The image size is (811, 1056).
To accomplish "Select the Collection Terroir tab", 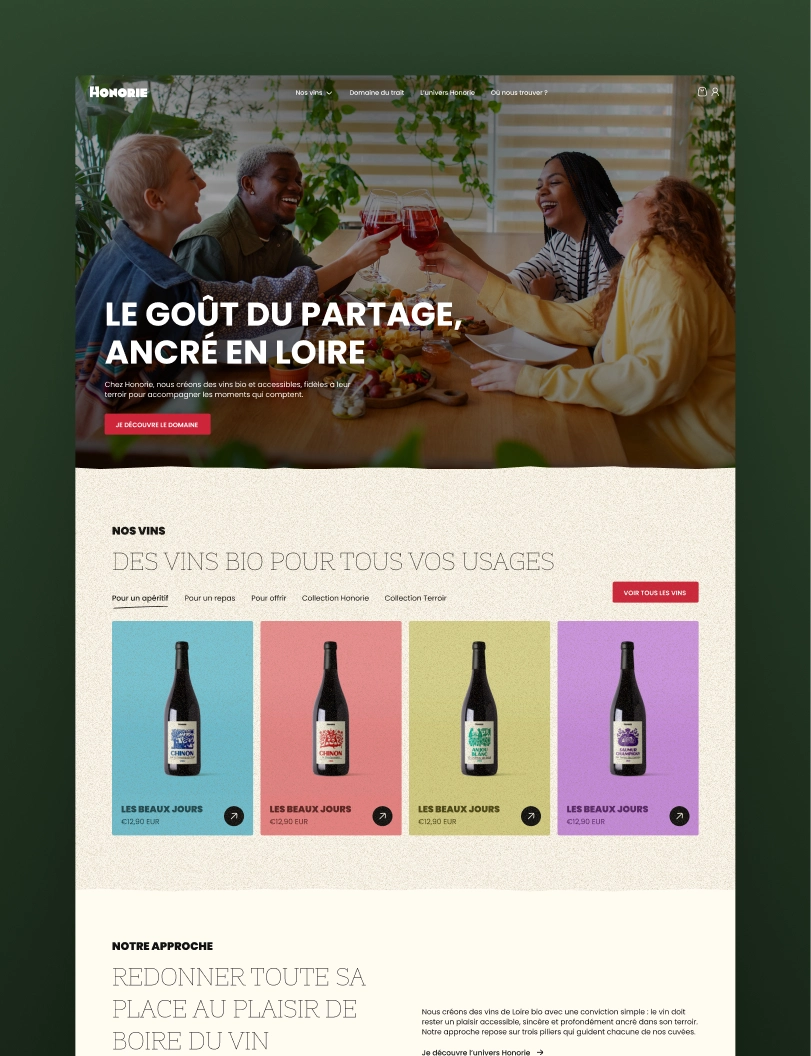I will point(416,598).
